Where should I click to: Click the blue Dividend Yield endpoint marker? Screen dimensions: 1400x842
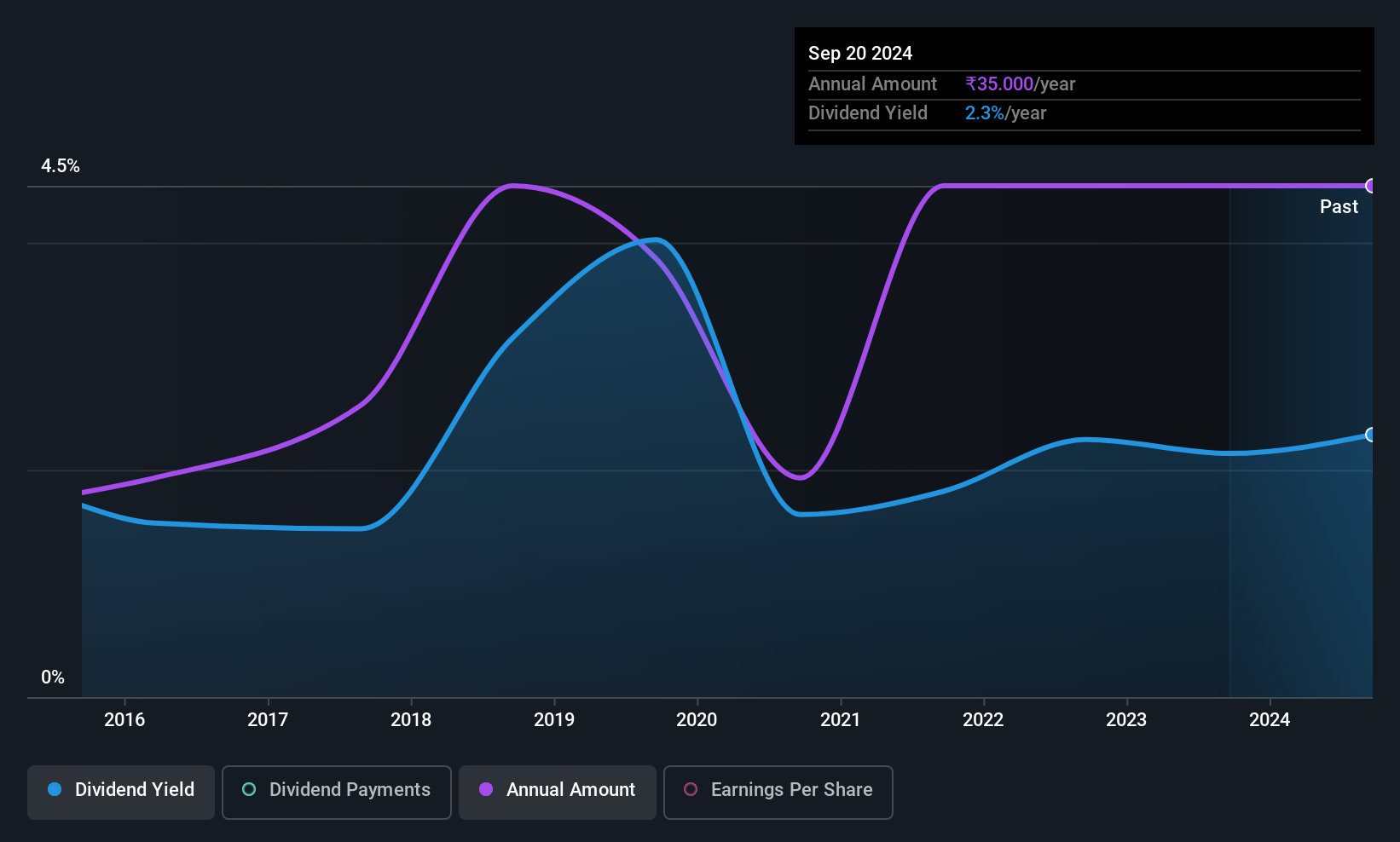(x=1371, y=435)
